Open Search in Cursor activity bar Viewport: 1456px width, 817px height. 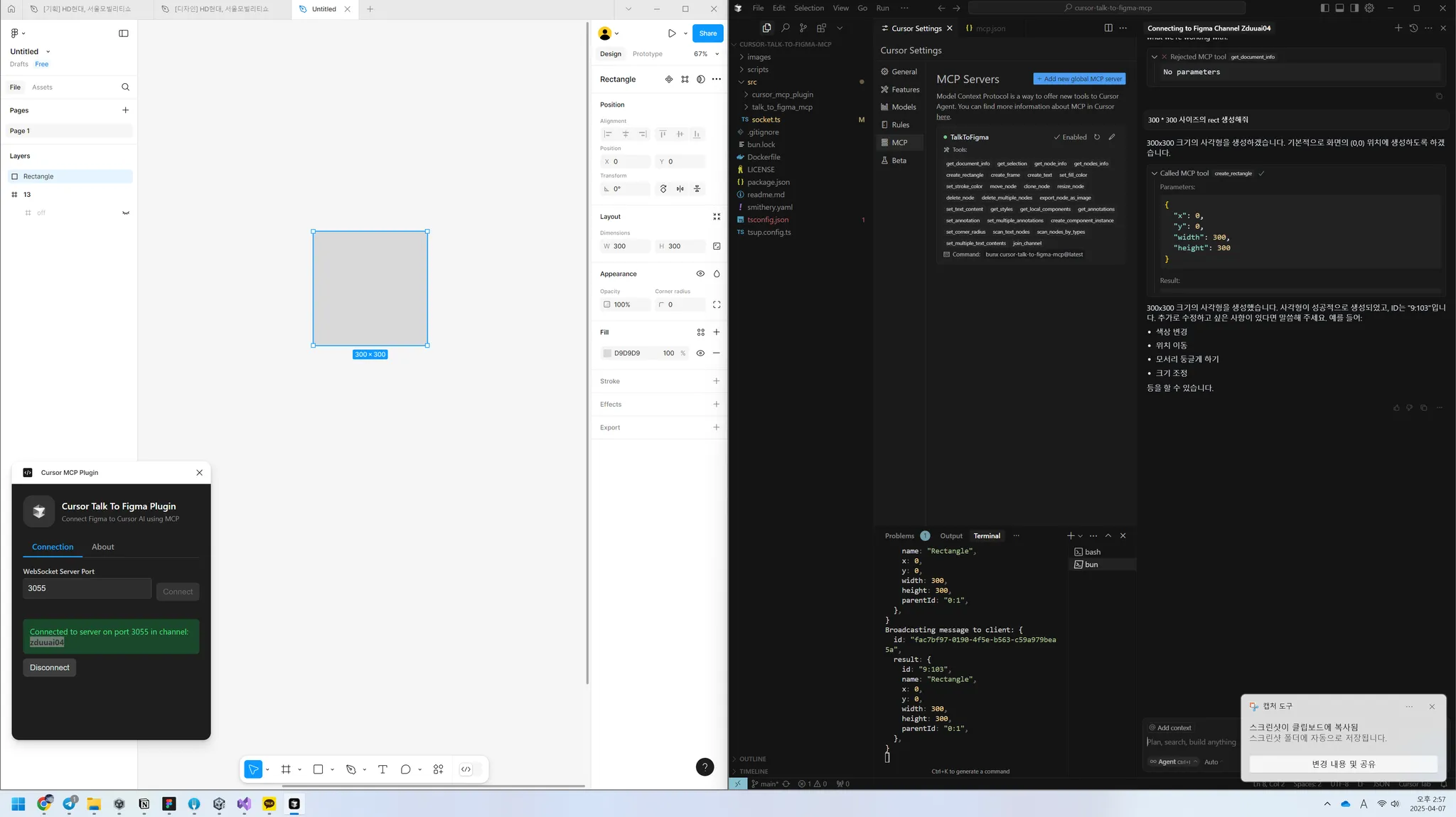[785, 28]
